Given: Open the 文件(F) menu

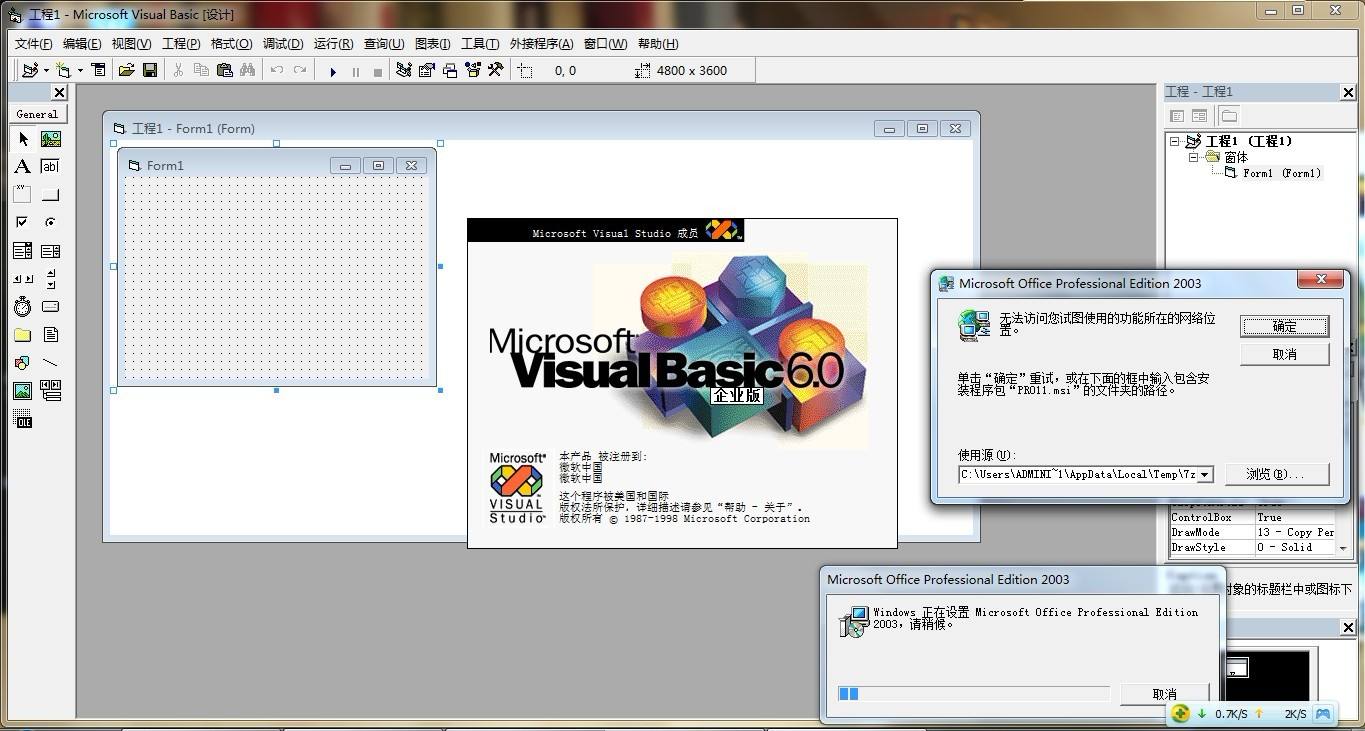Looking at the screenshot, I should coord(32,43).
